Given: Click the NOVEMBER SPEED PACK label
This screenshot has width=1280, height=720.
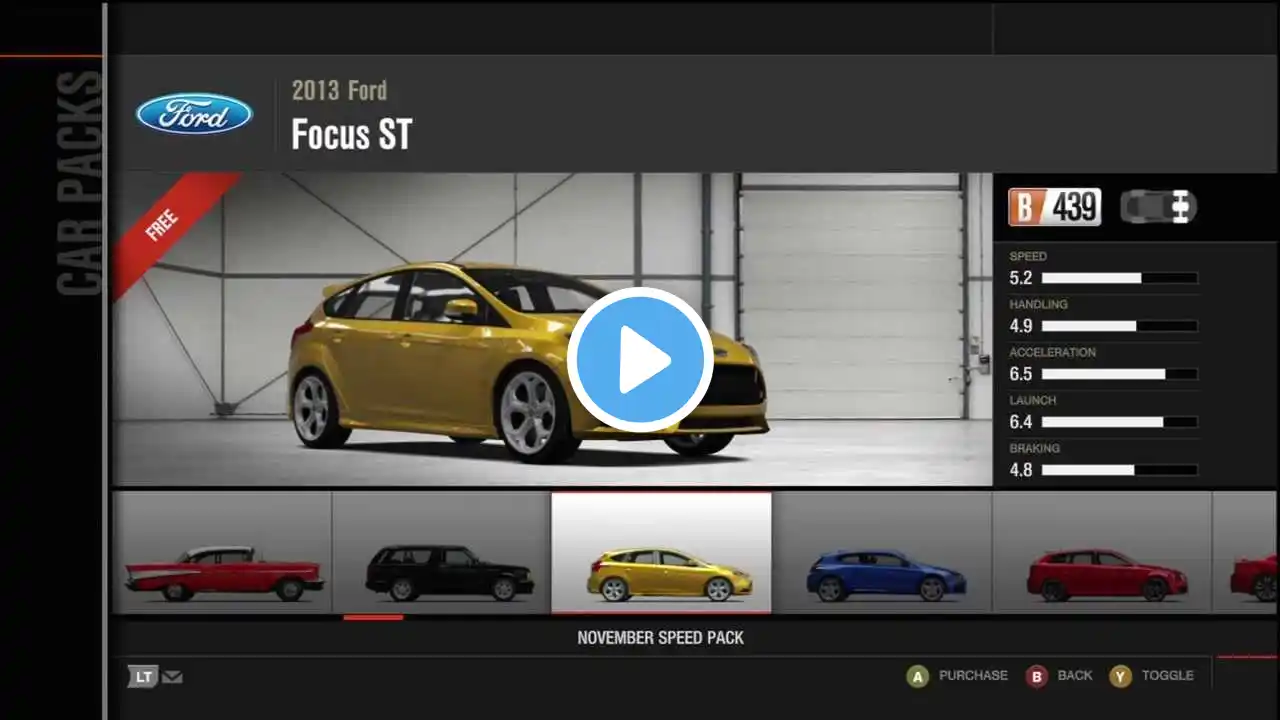Looking at the screenshot, I should tap(660, 638).
